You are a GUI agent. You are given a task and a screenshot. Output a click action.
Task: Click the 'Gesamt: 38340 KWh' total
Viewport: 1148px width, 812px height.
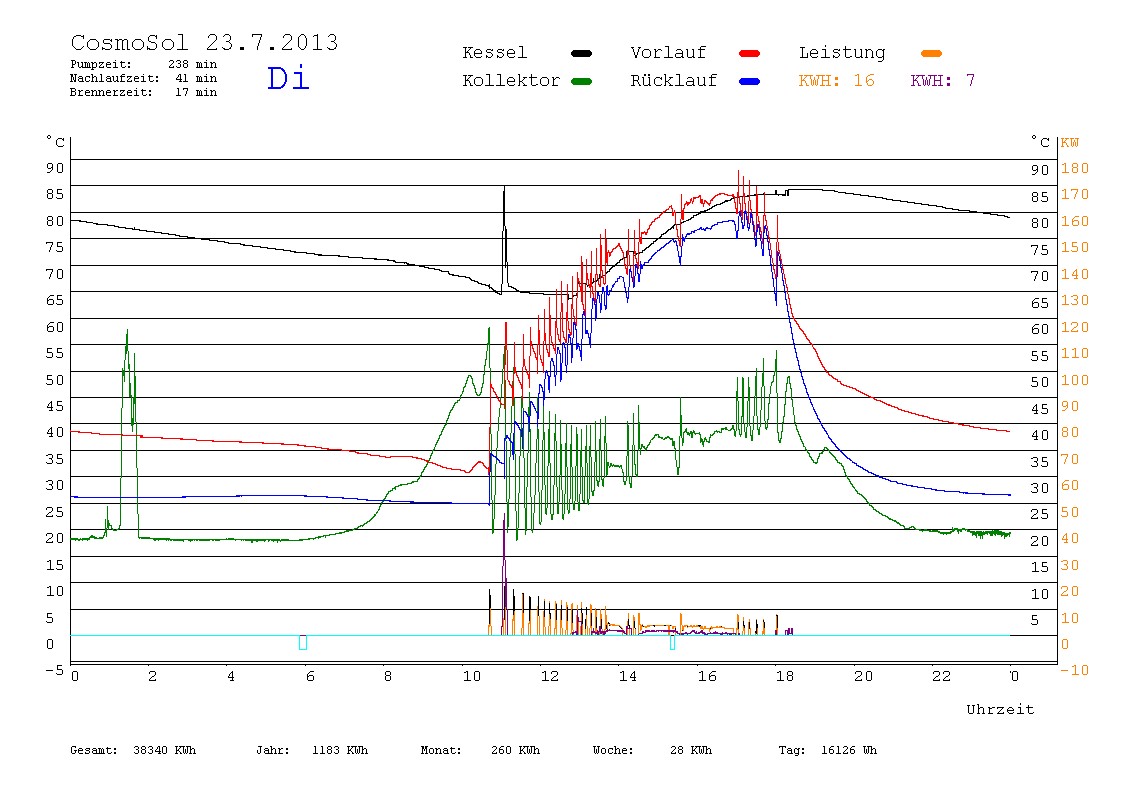[133, 750]
